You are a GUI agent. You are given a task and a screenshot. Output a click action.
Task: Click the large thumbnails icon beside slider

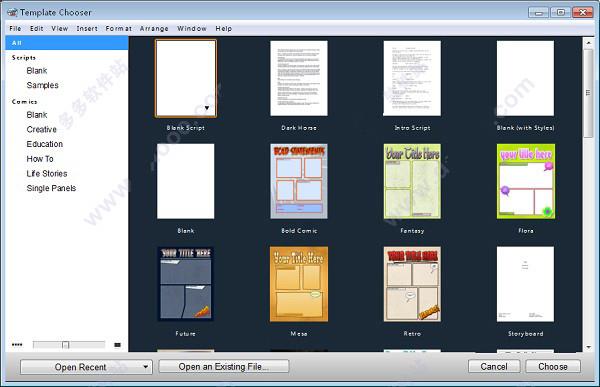117,345
